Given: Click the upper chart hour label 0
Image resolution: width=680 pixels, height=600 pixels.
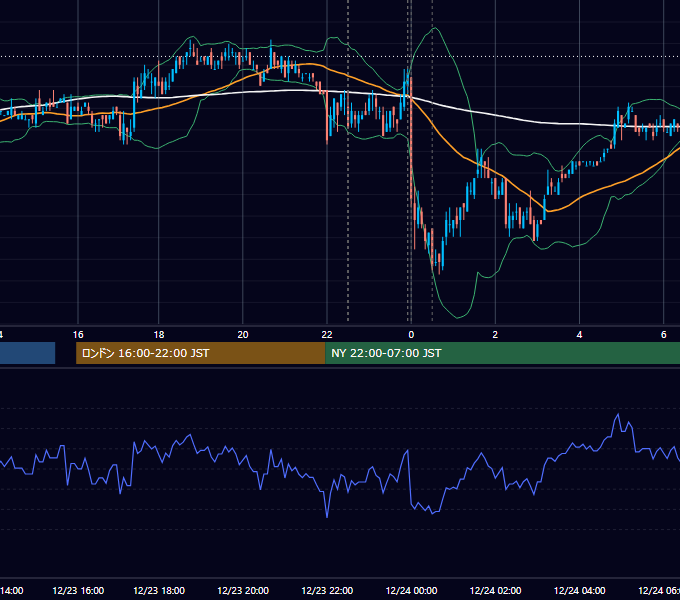Looking at the screenshot, I should 411,335.
